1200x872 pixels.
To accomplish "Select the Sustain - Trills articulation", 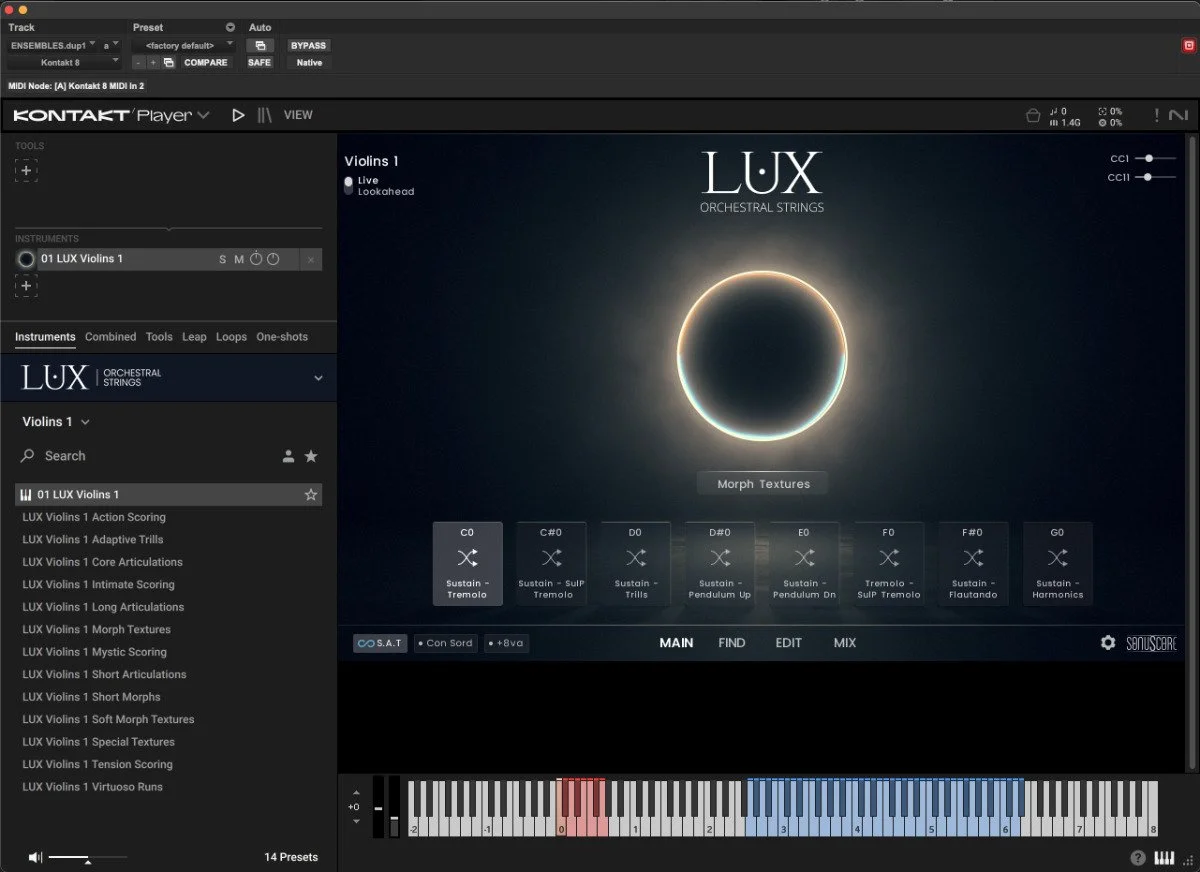I will pos(635,564).
